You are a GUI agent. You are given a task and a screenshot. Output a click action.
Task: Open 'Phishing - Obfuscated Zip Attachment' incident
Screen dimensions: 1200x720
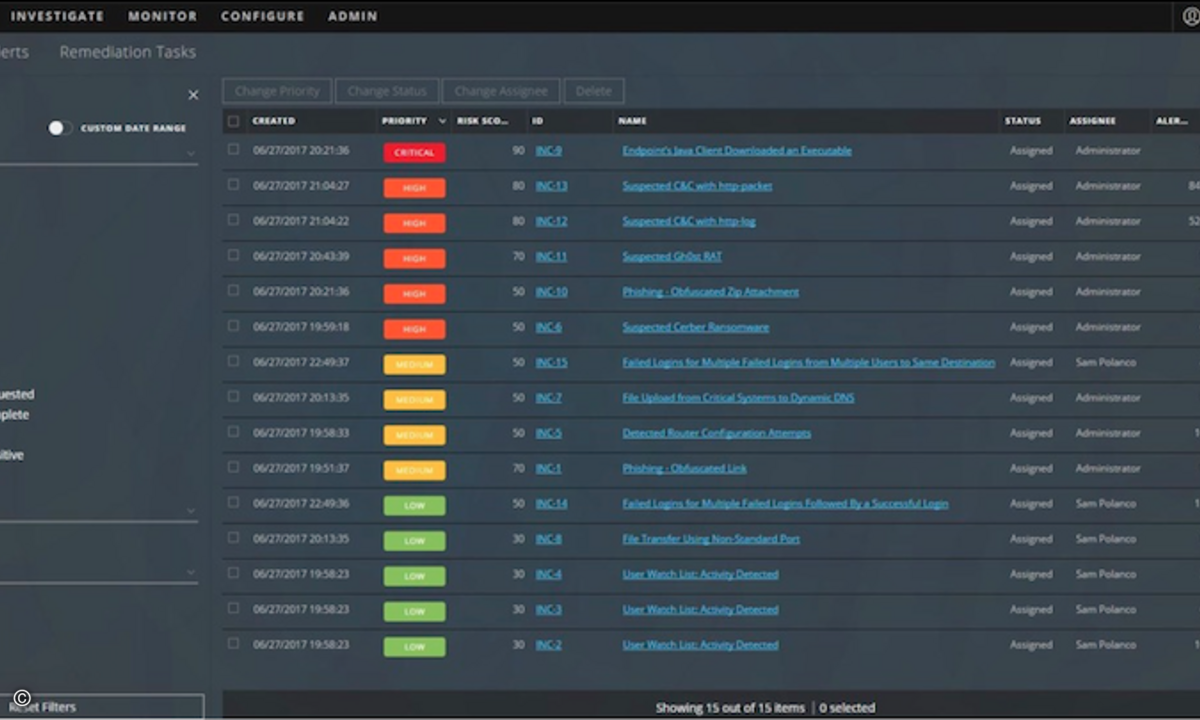click(711, 292)
